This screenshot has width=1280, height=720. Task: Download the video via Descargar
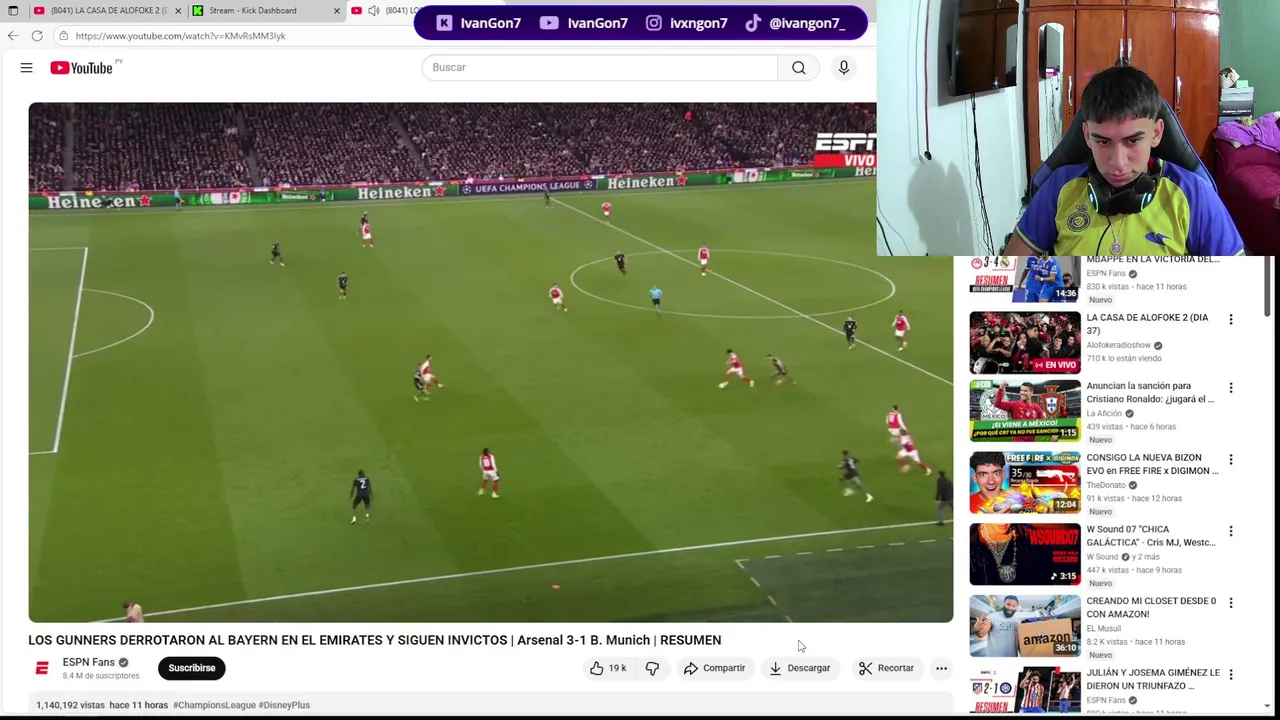tap(799, 668)
